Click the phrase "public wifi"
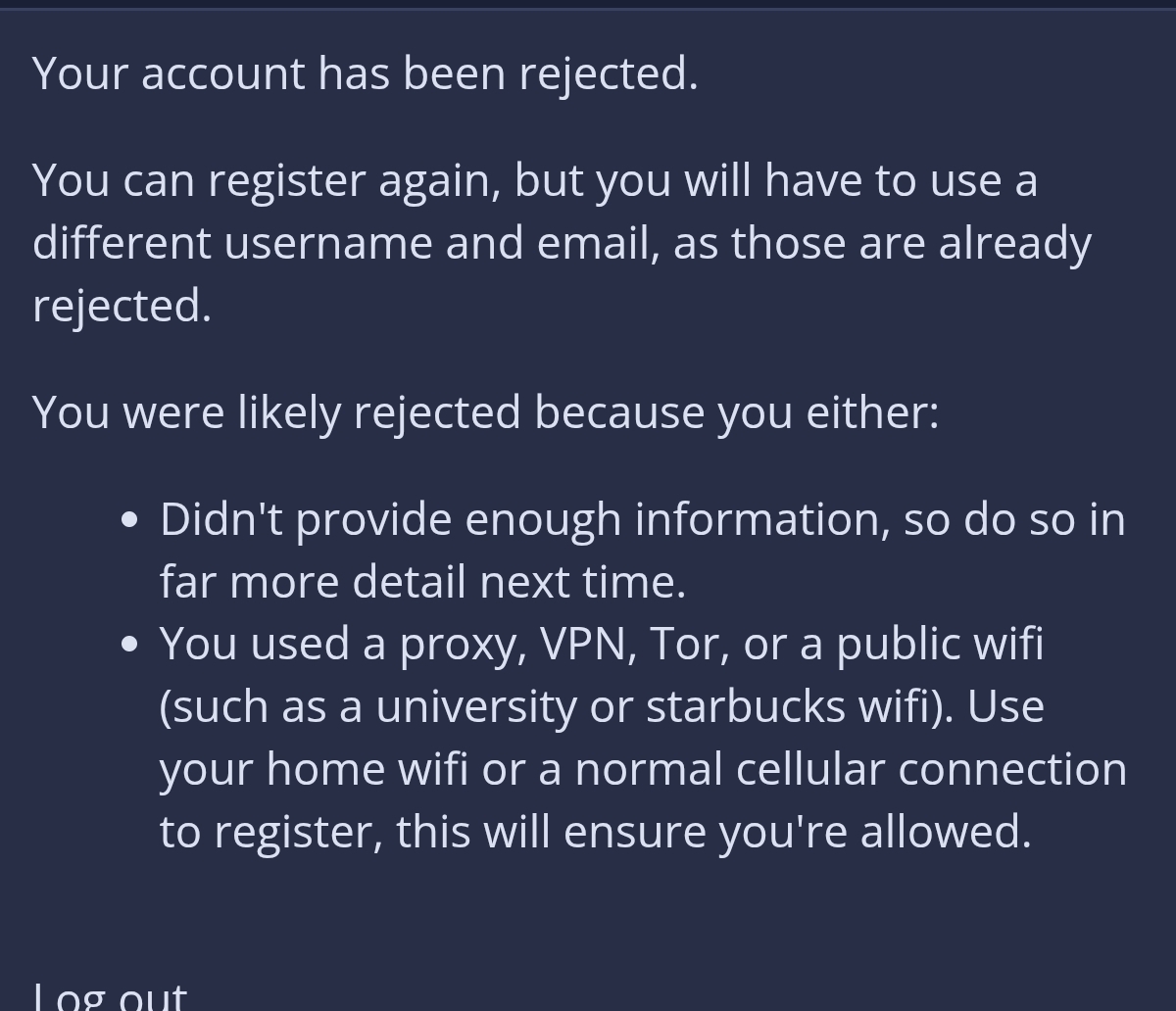The width and height of the screenshot is (1176, 1011). pos(939,644)
